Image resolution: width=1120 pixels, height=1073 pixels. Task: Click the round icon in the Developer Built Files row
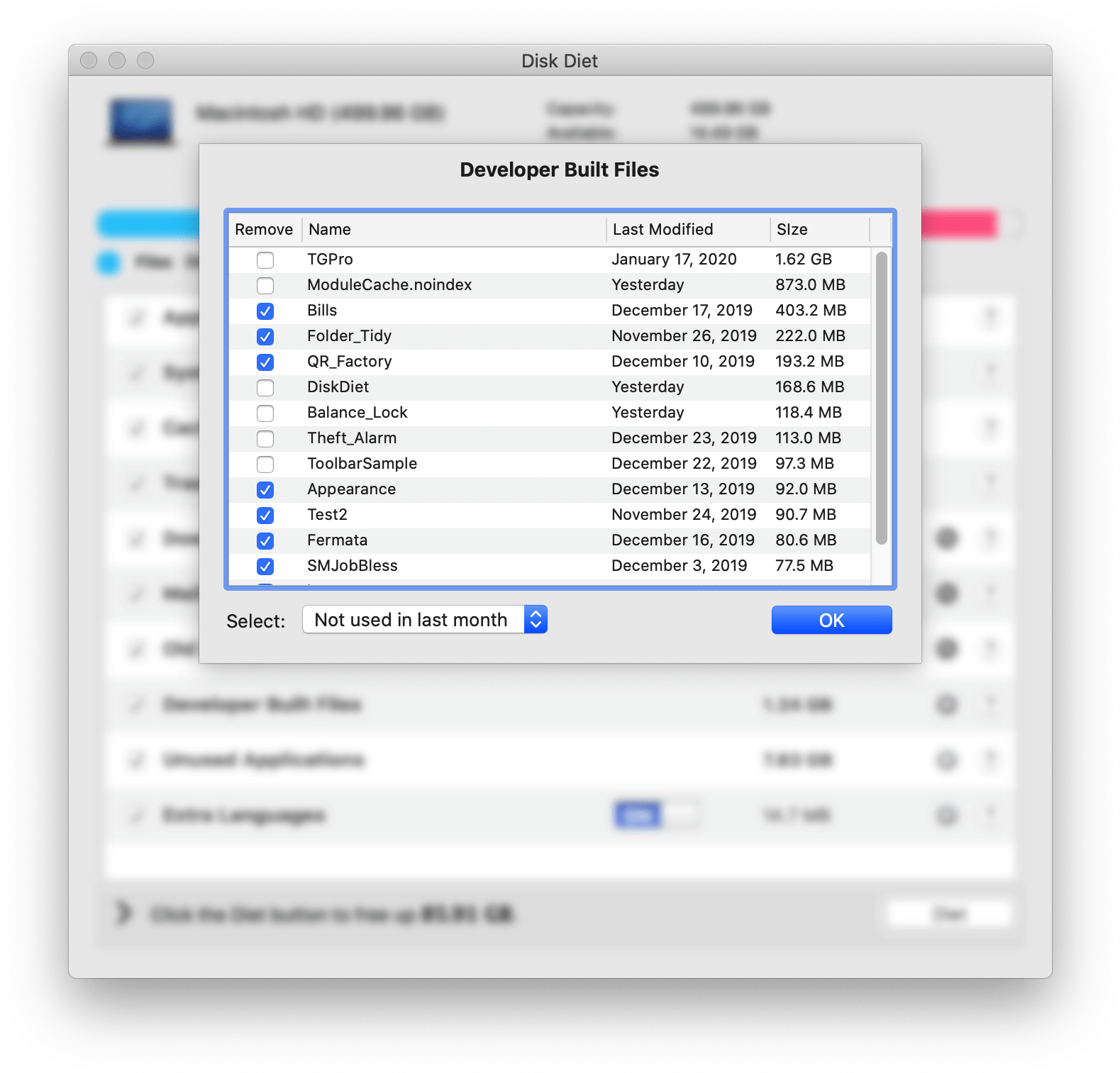[946, 705]
